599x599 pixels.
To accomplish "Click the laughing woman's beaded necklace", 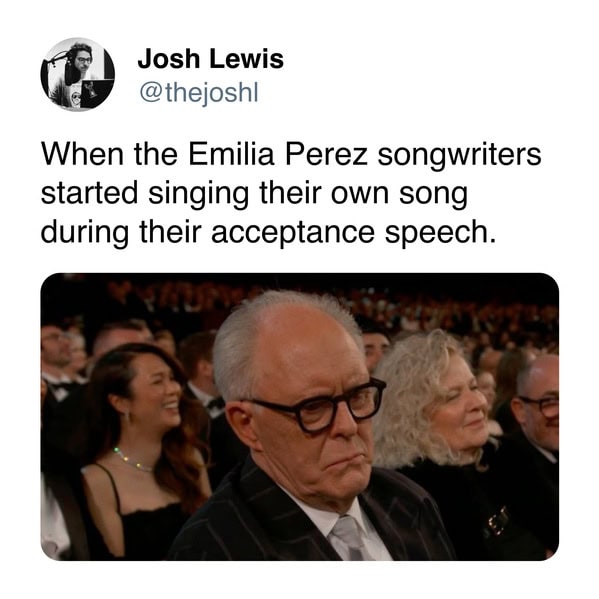I will coord(133,458).
